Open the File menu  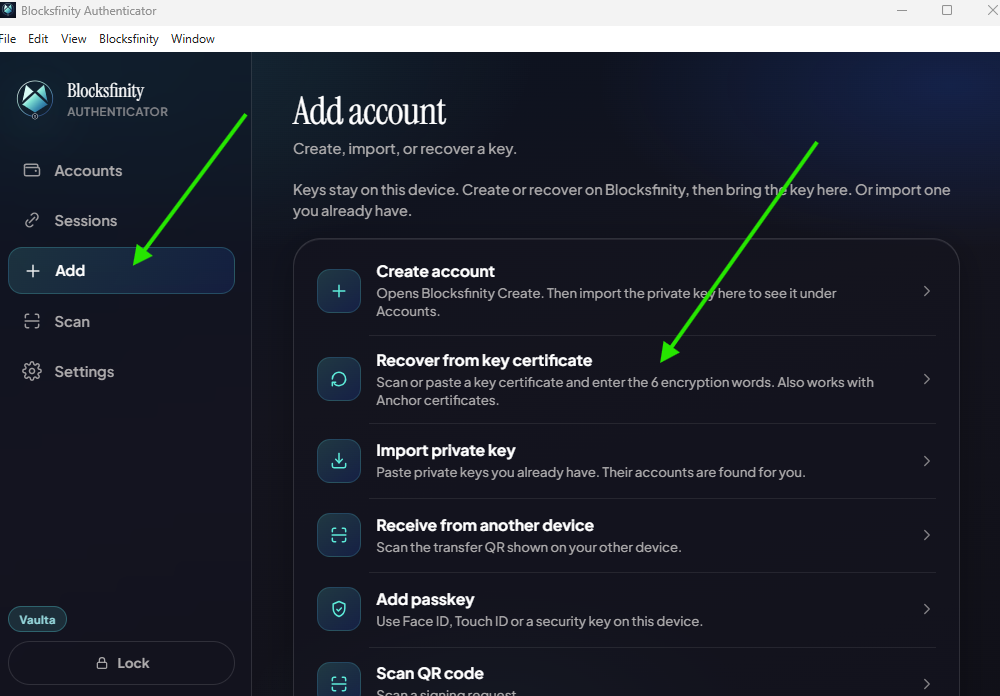pyautogui.click(x=8, y=39)
